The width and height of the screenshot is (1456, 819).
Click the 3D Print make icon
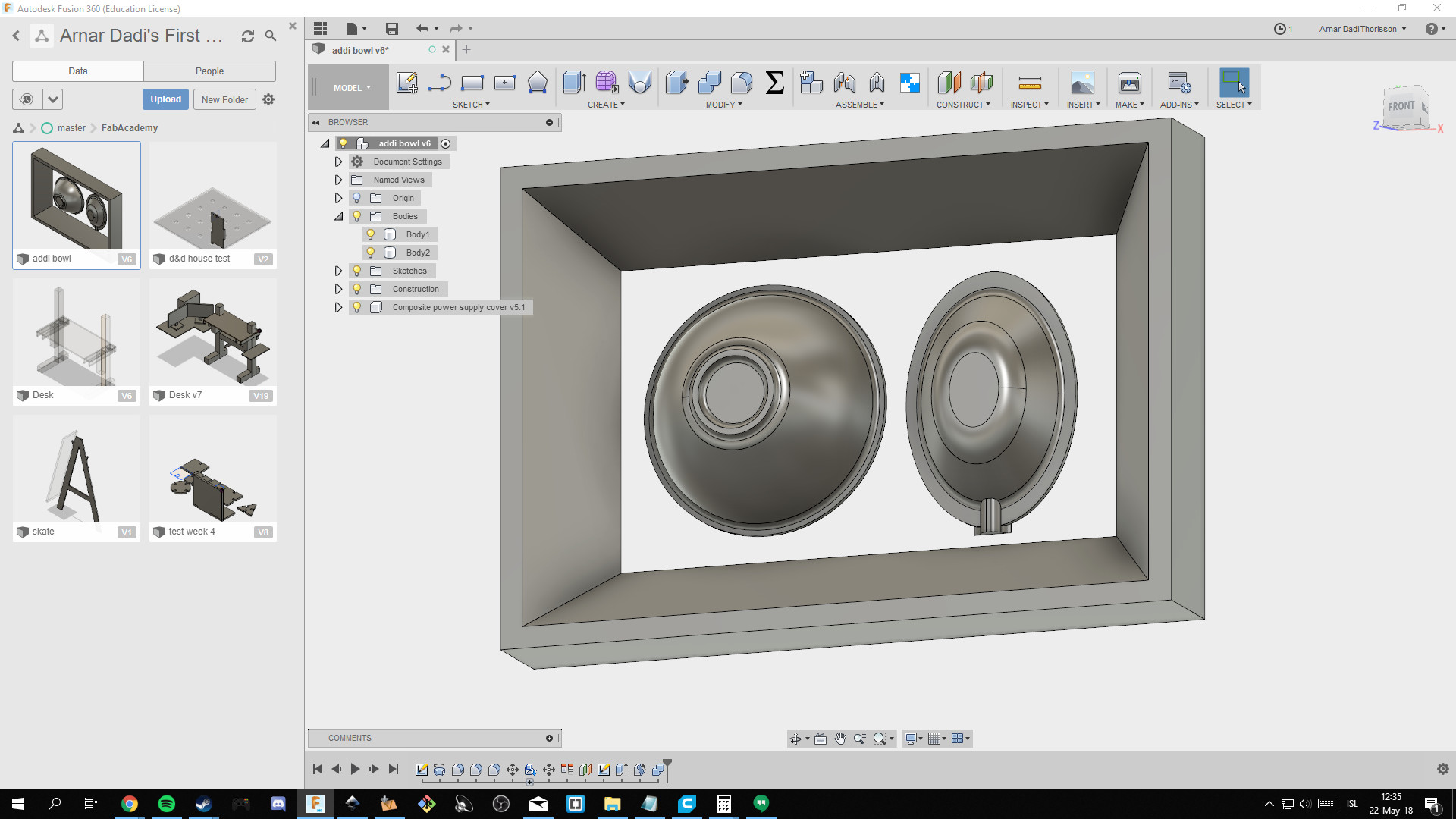(1129, 83)
